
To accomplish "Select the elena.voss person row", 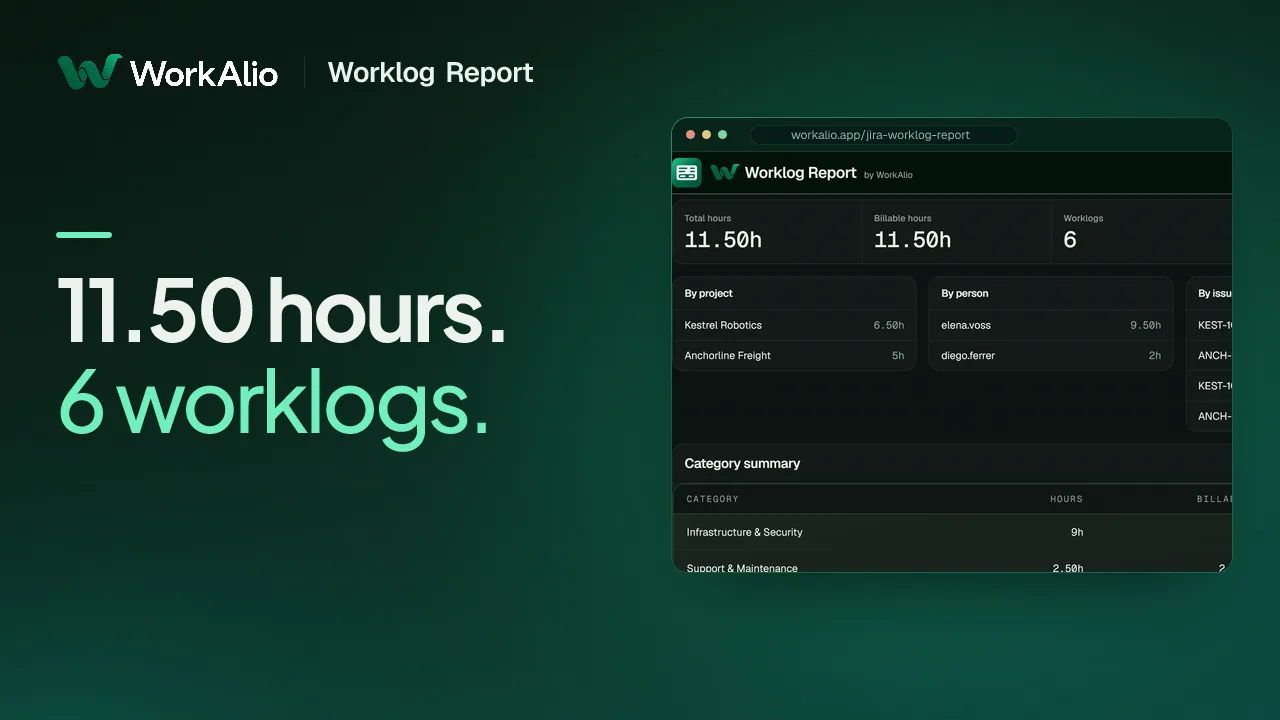I will point(1051,325).
